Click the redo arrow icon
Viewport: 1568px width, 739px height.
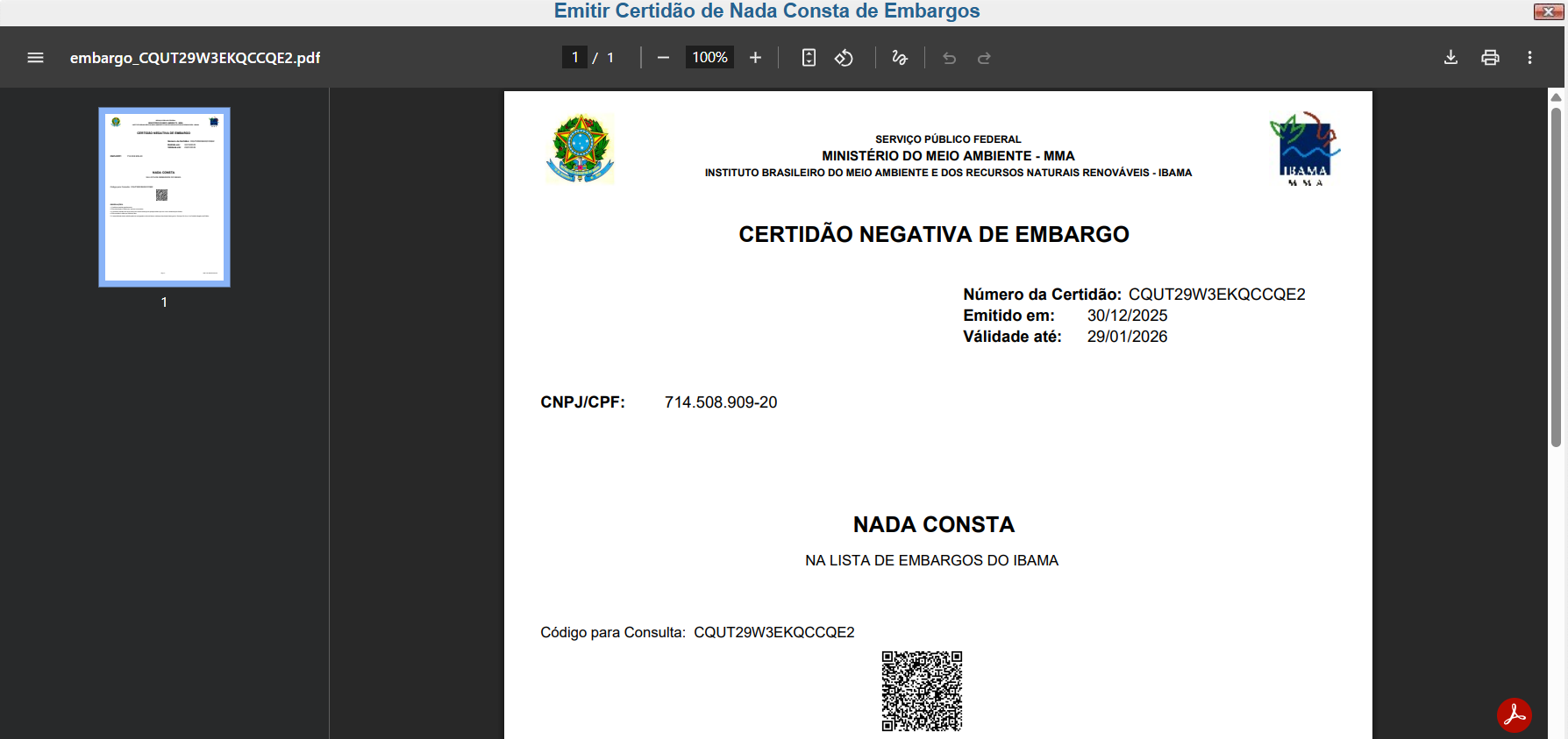coord(984,58)
